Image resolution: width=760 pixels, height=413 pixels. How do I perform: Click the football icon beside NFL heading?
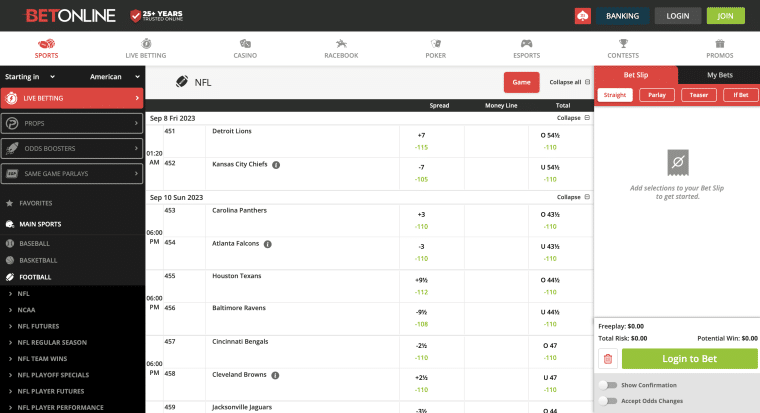(x=182, y=81)
